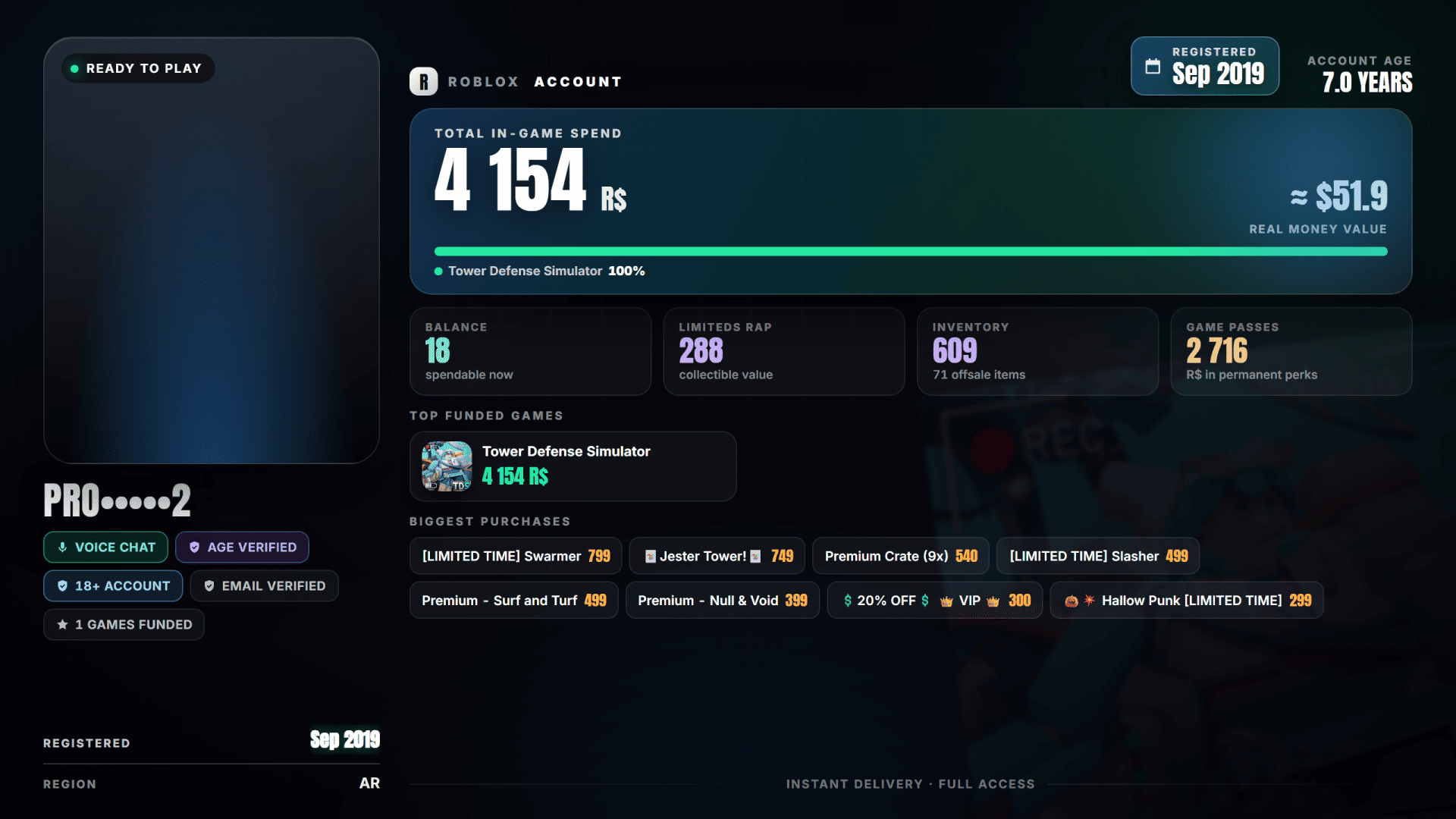Click the crown icon before VIP
Image resolution: width=1456 pixels, height=819 pixels.
(x=946, y=601)
